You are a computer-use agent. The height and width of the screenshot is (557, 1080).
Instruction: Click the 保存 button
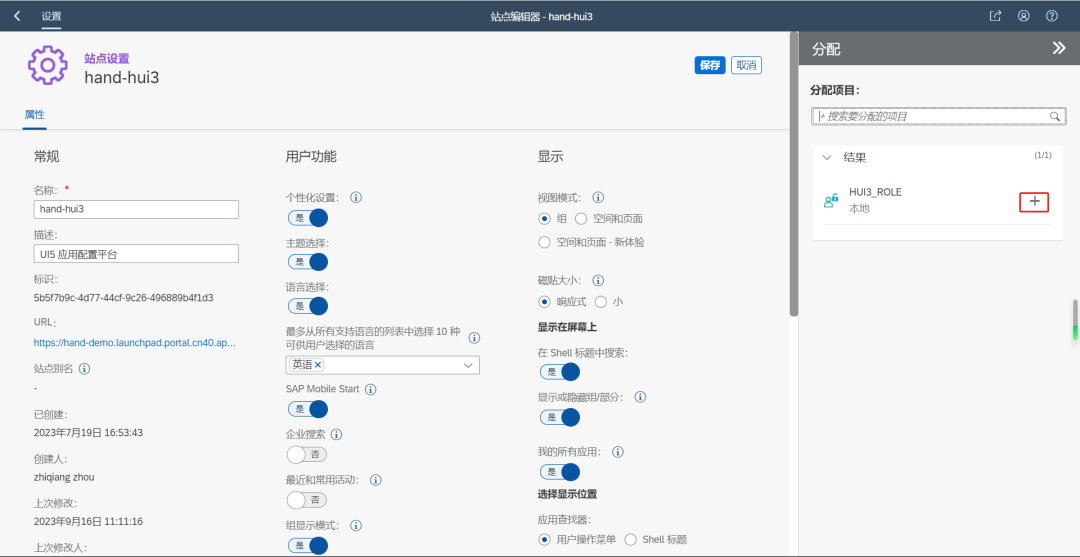pos(710,65)
